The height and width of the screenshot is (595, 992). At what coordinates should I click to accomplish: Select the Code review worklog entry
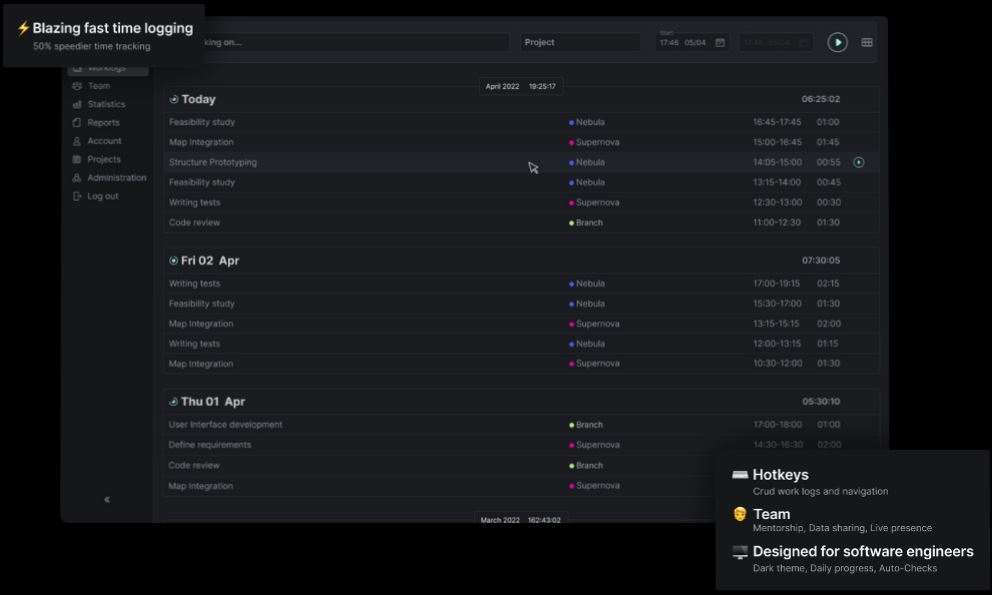[x=197, y=222]
